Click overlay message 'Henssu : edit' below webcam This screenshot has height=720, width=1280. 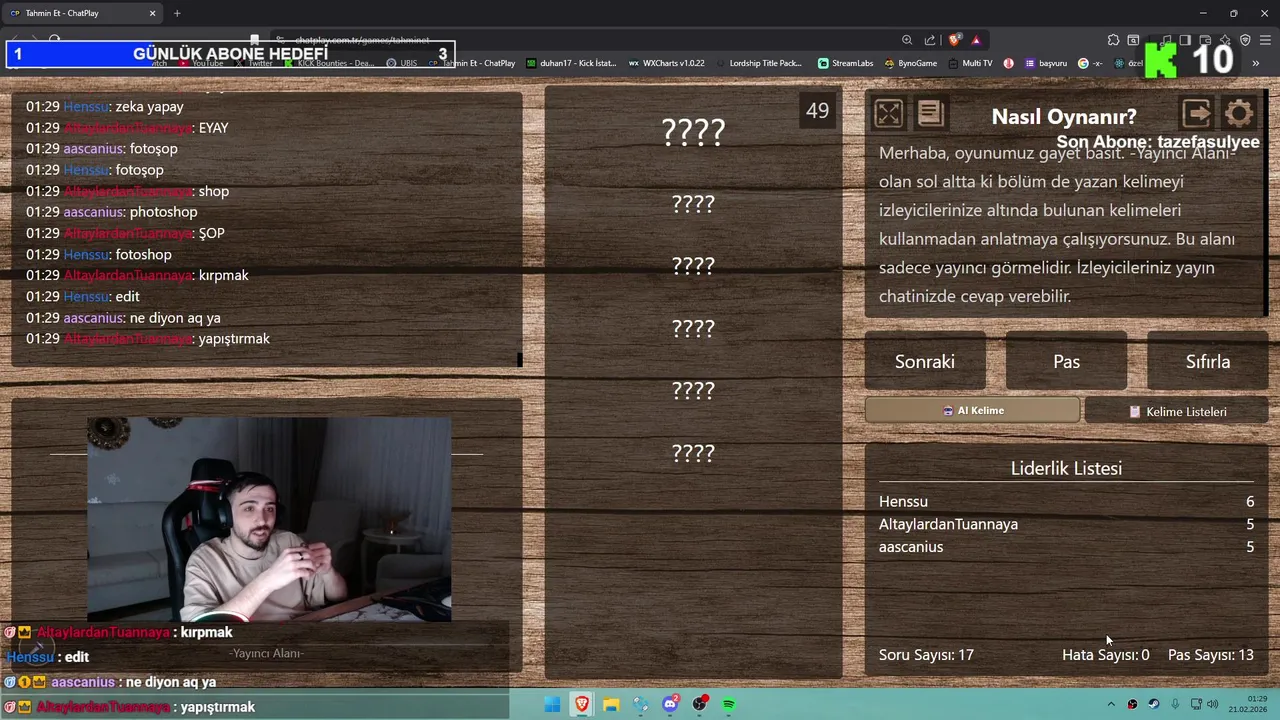coord(48,657)
